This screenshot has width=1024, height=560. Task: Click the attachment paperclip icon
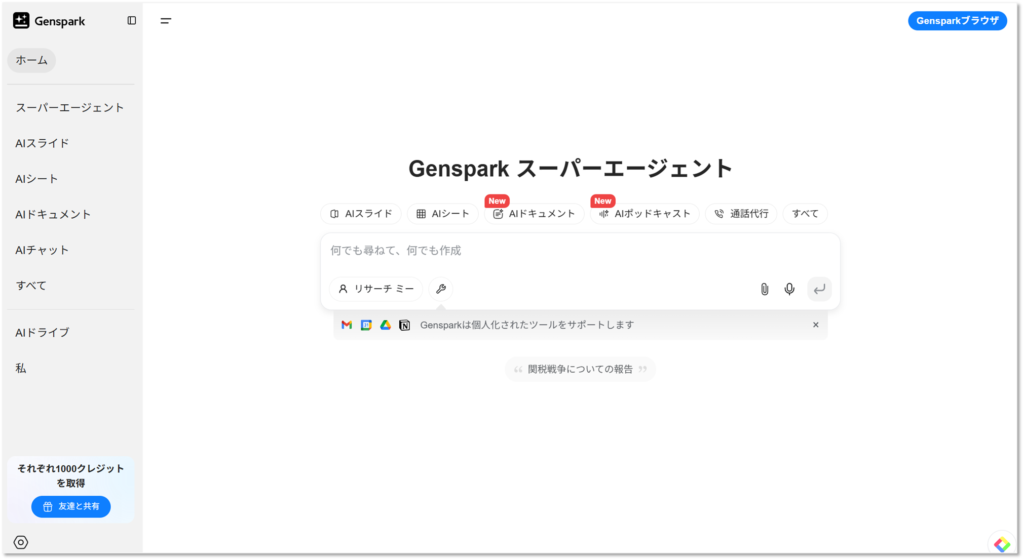pos(764,289)
